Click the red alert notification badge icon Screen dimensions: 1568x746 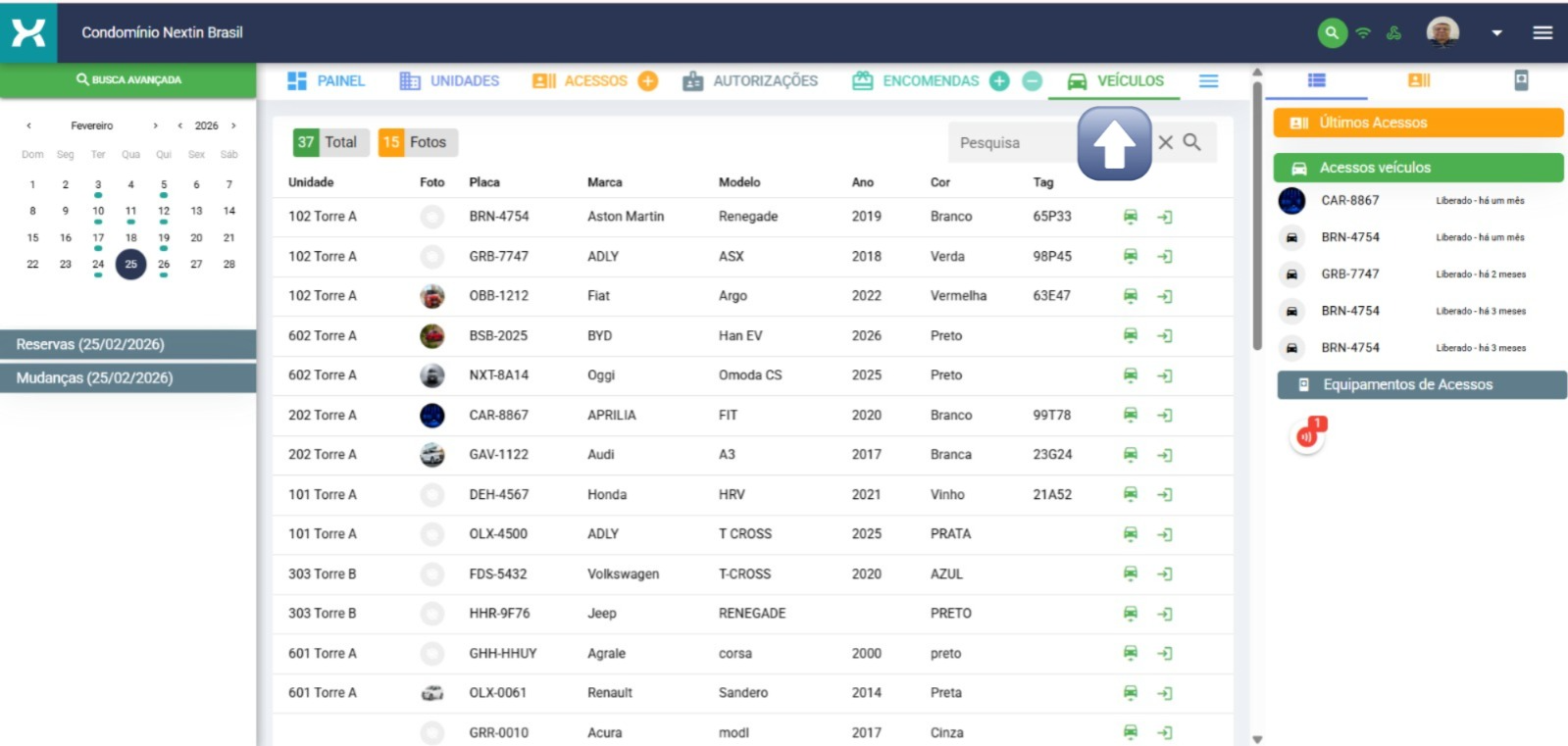(1307, 436)
